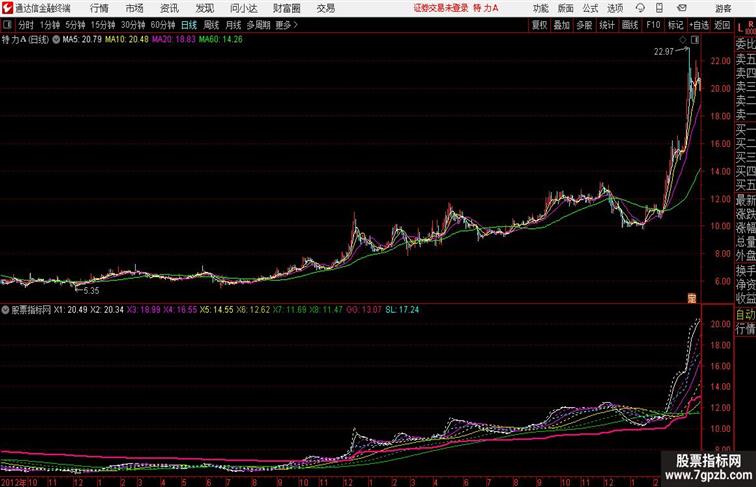
Task: Toggle the panel icon right of the diamond
Action: pyautogui.click(x=694, y=41)
